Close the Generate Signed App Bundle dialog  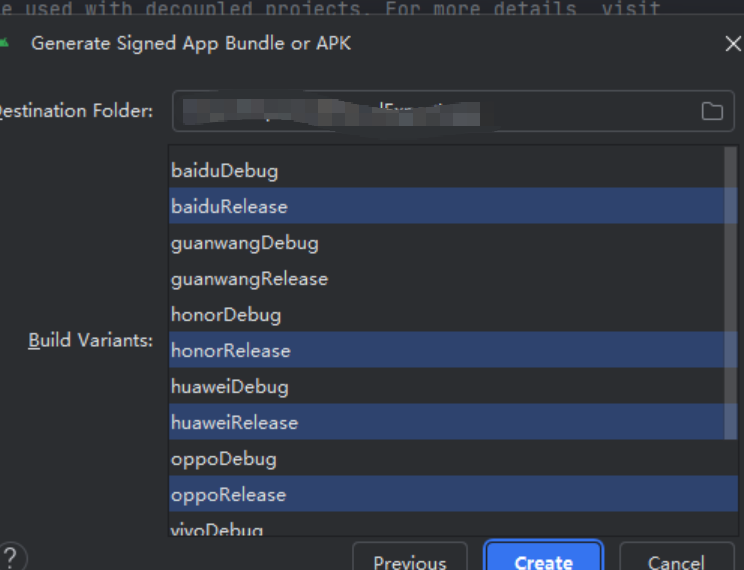coord(733,44)
